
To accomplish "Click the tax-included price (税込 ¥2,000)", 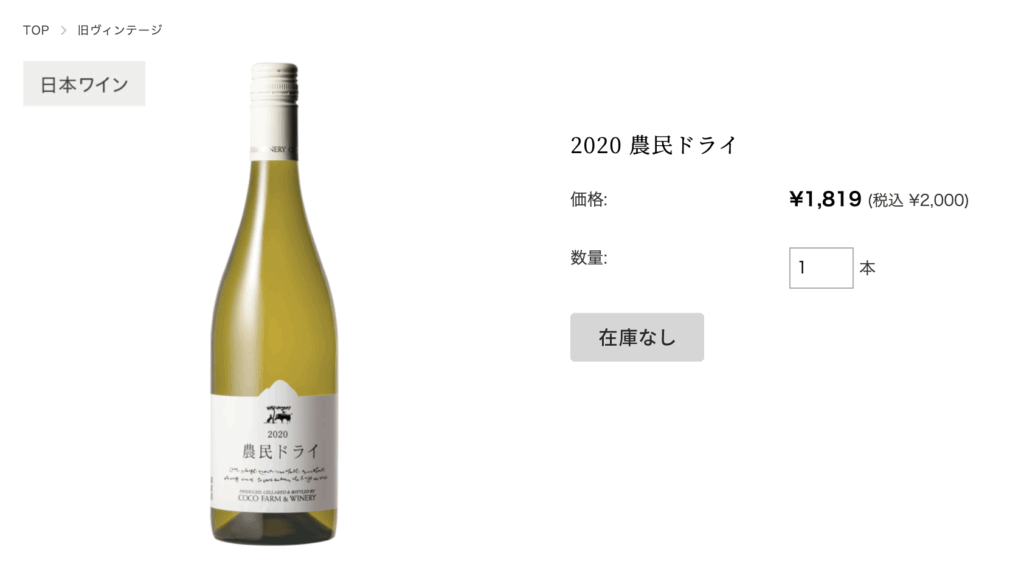I will (918, 200).
